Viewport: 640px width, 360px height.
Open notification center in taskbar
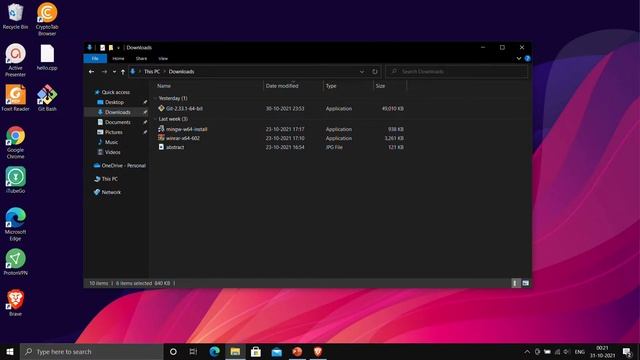[x=627, y=351]
